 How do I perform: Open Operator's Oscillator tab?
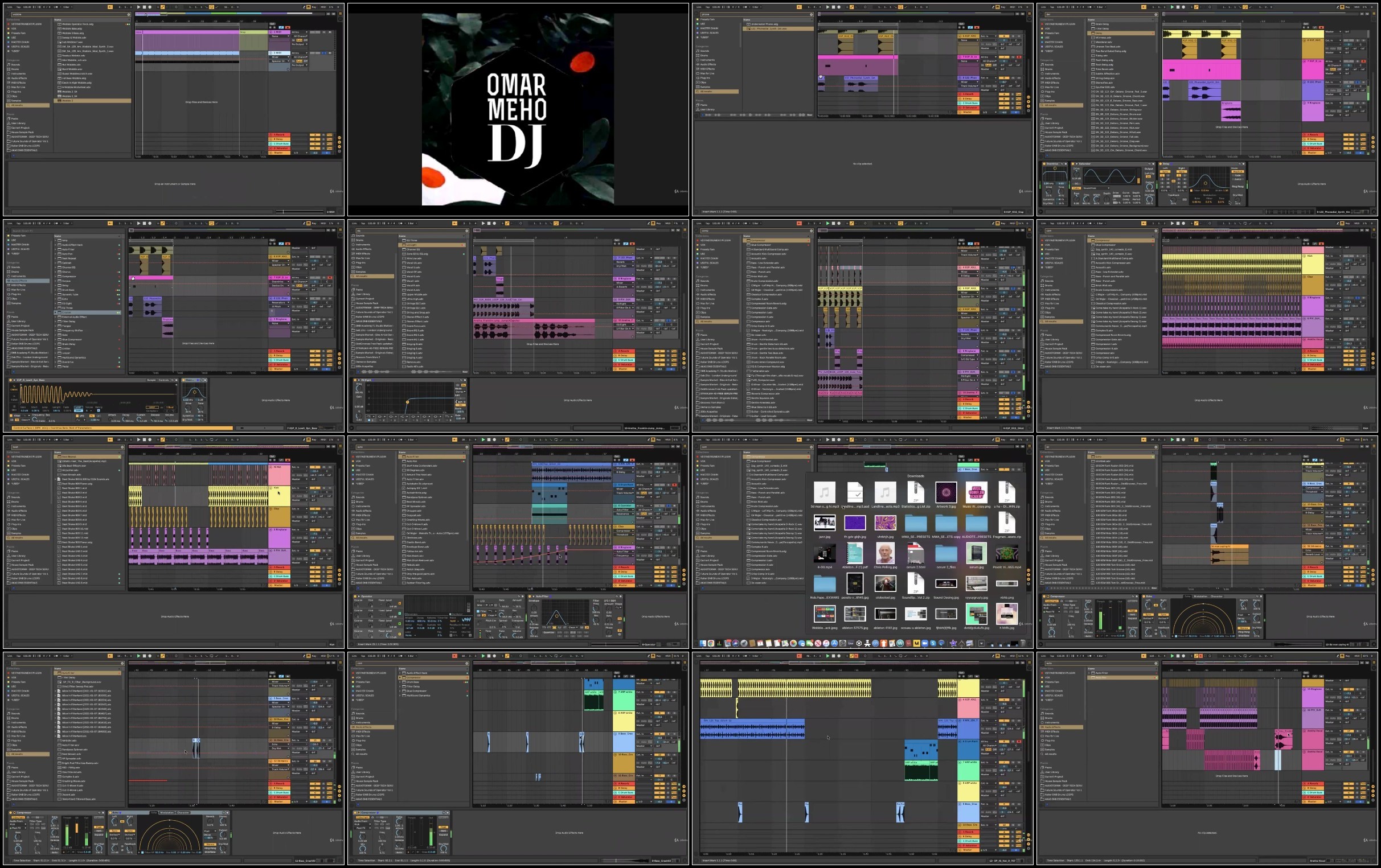(456, 614)
